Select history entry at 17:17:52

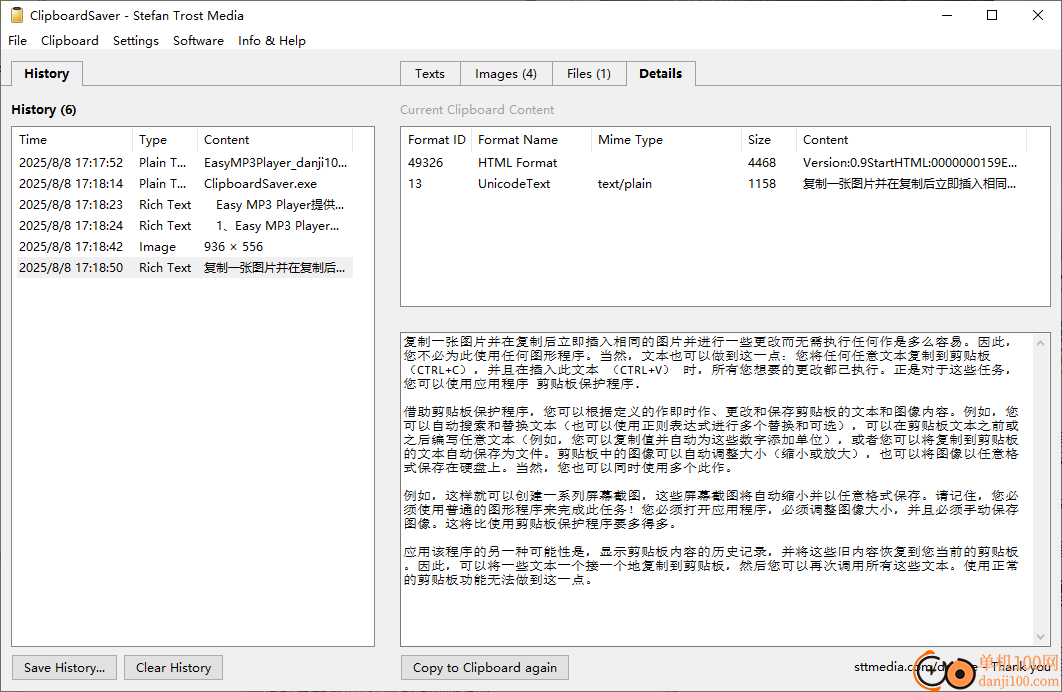(x=184, y=163)
